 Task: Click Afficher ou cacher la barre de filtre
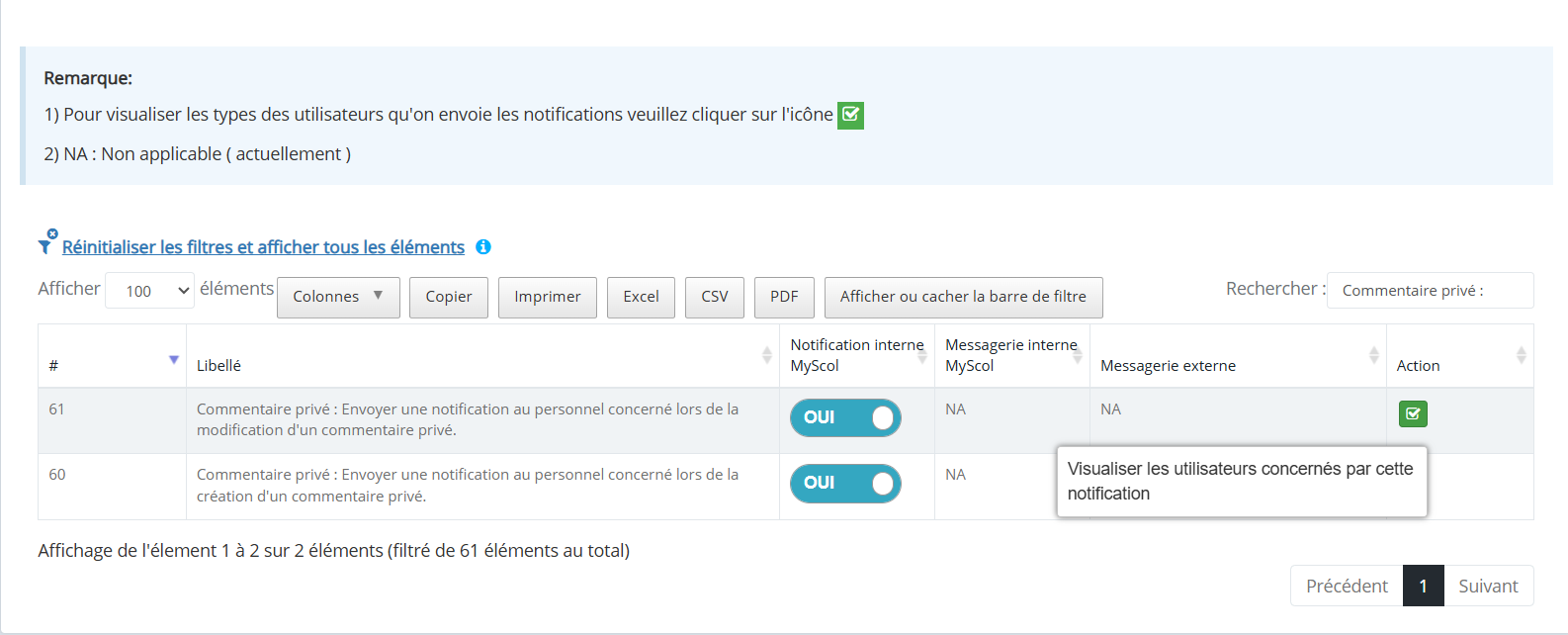tap(963, 297)
